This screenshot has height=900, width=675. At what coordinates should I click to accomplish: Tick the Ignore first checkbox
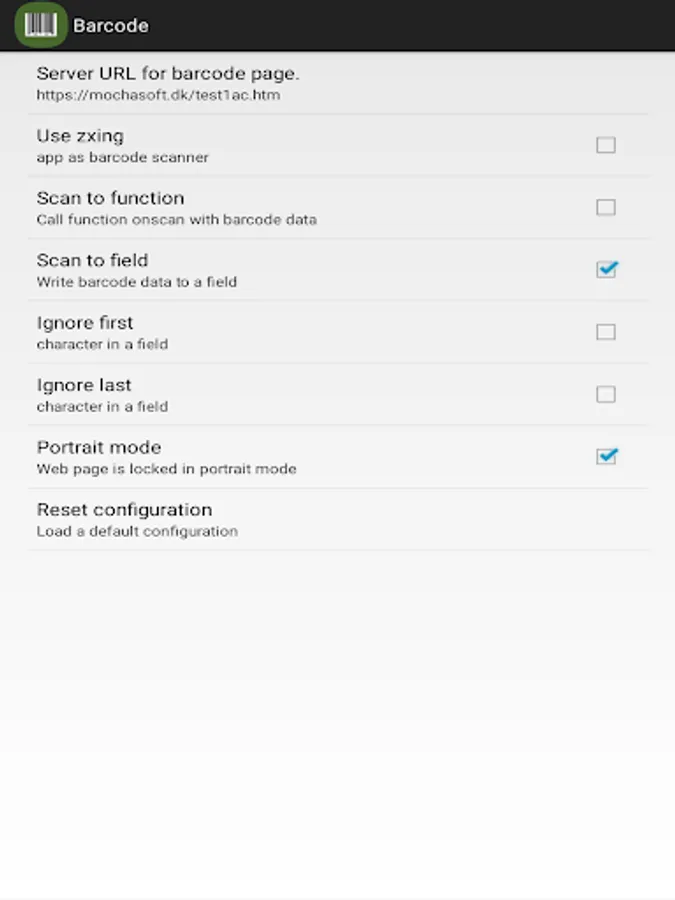[x=606, y=332]
